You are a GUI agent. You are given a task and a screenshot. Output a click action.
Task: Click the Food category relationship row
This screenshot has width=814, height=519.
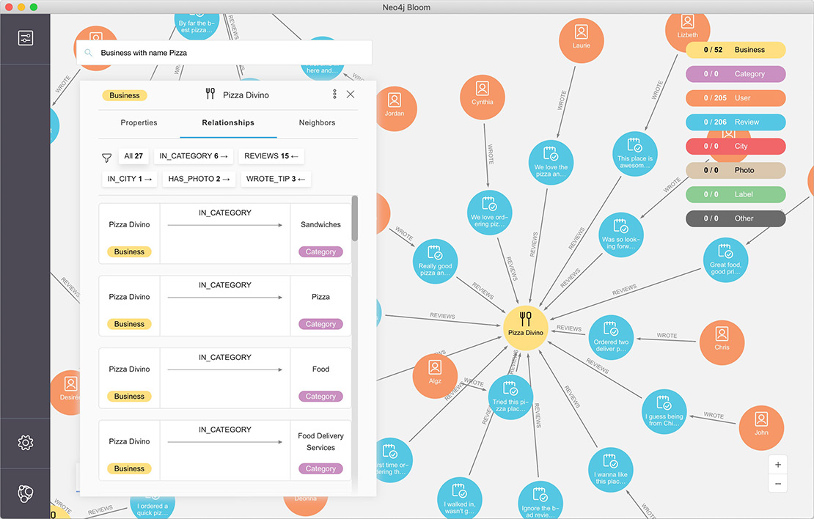(225, 378)
